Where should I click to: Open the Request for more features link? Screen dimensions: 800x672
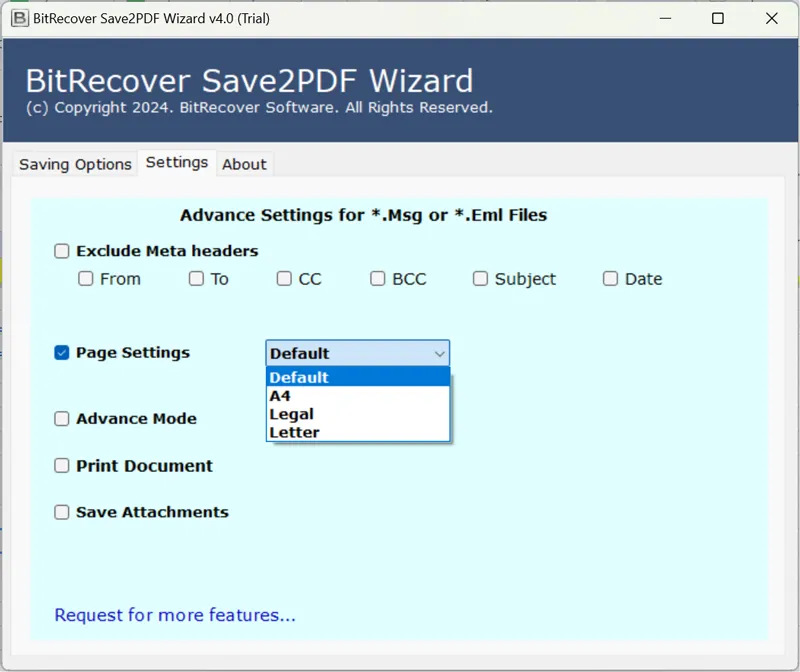[175, 615]
